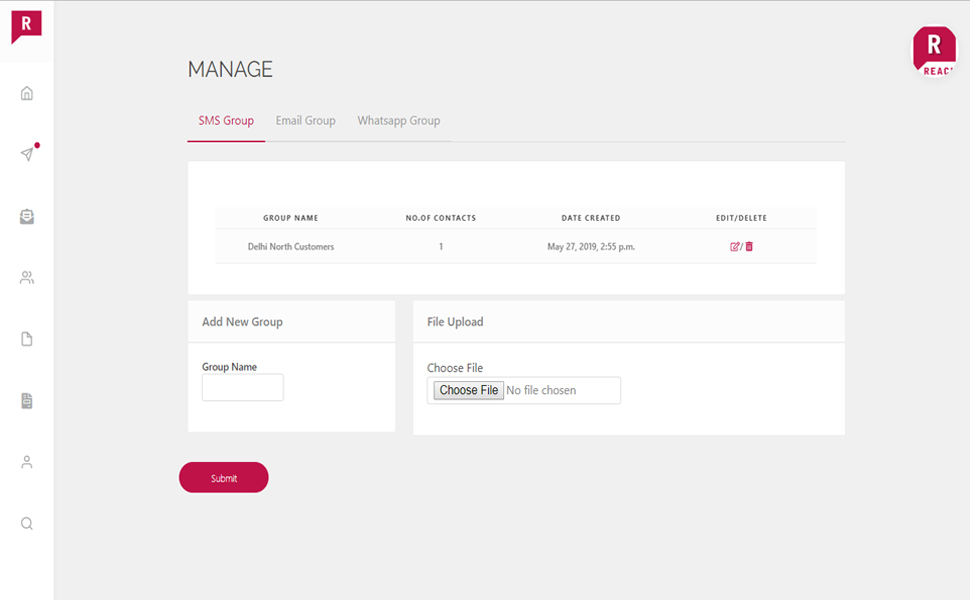This screenshot has width=970, height=600.
Task: Click the Choose File button
Action: tap(469, 390)
